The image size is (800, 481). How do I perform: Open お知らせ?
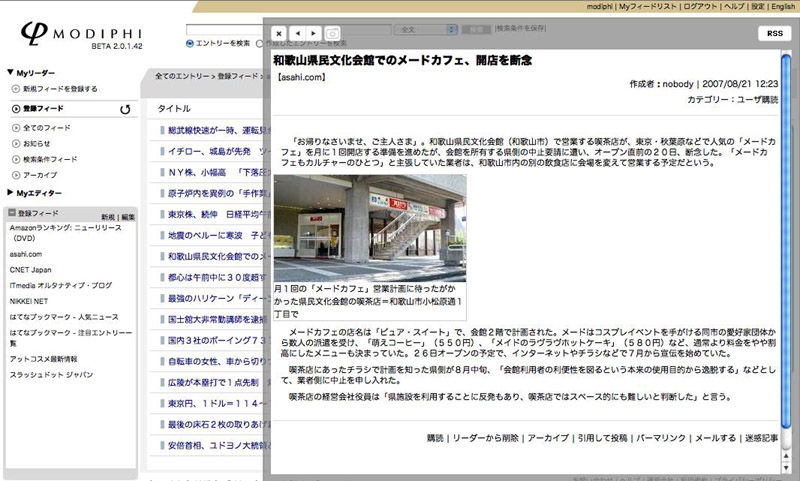click(36, 143)
